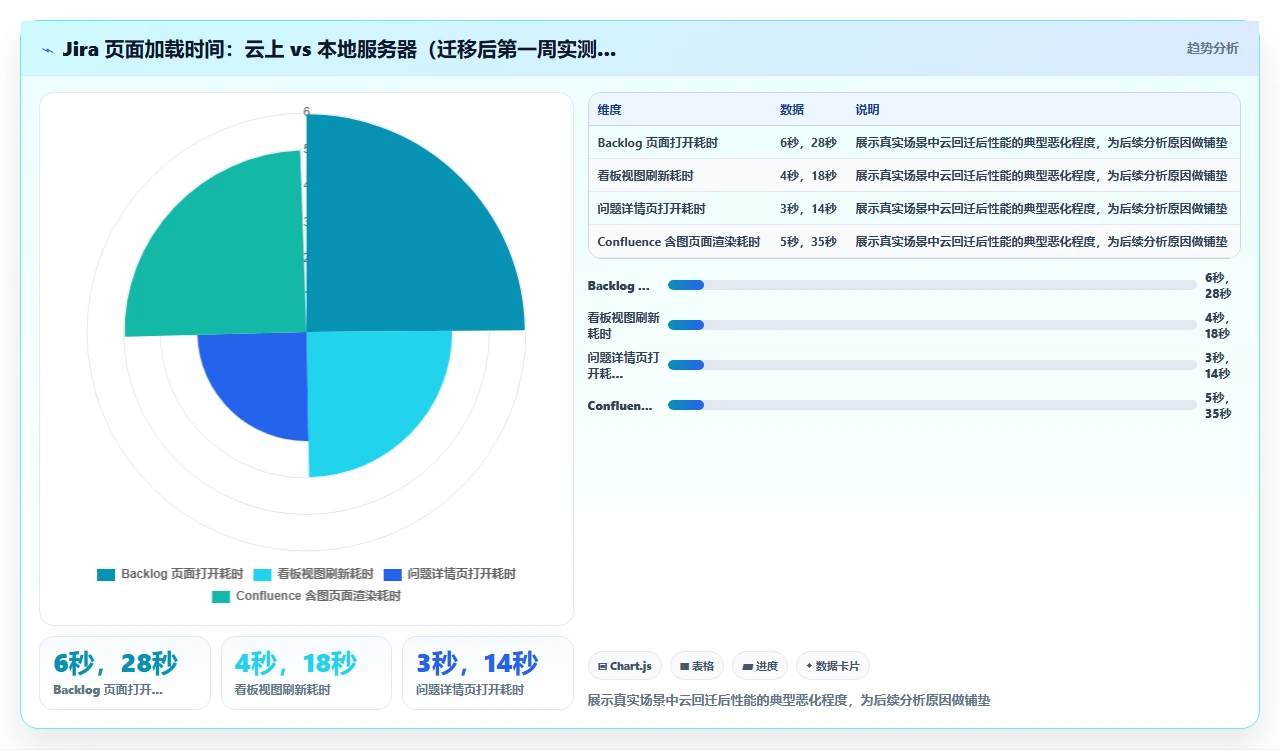Image resolution: width=1280 pixels, height=750 pixels.
Task: Click the table value 4秒，18秒
Action: tap(808, 176)
